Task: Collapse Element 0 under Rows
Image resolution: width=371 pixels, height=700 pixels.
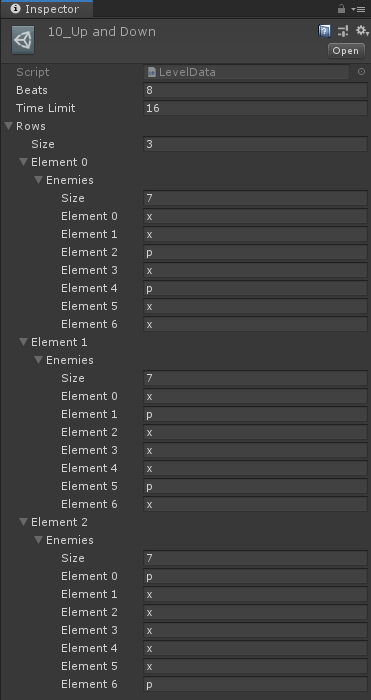Action: click(23, 162)
